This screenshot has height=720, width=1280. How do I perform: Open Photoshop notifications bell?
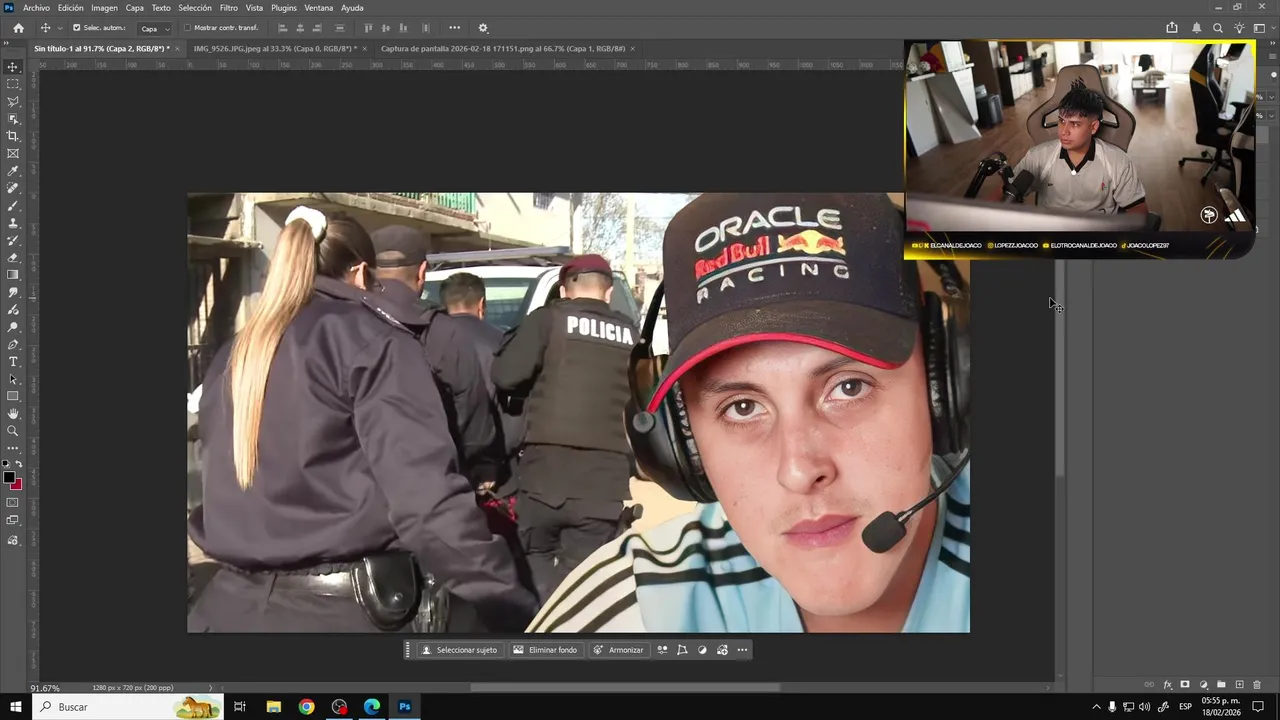click(1196, 28)
